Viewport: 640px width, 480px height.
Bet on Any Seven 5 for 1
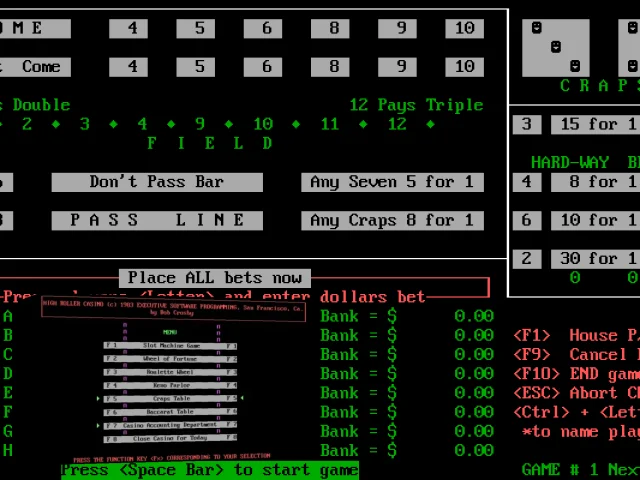pyautogui.click(x=392, y=182)
